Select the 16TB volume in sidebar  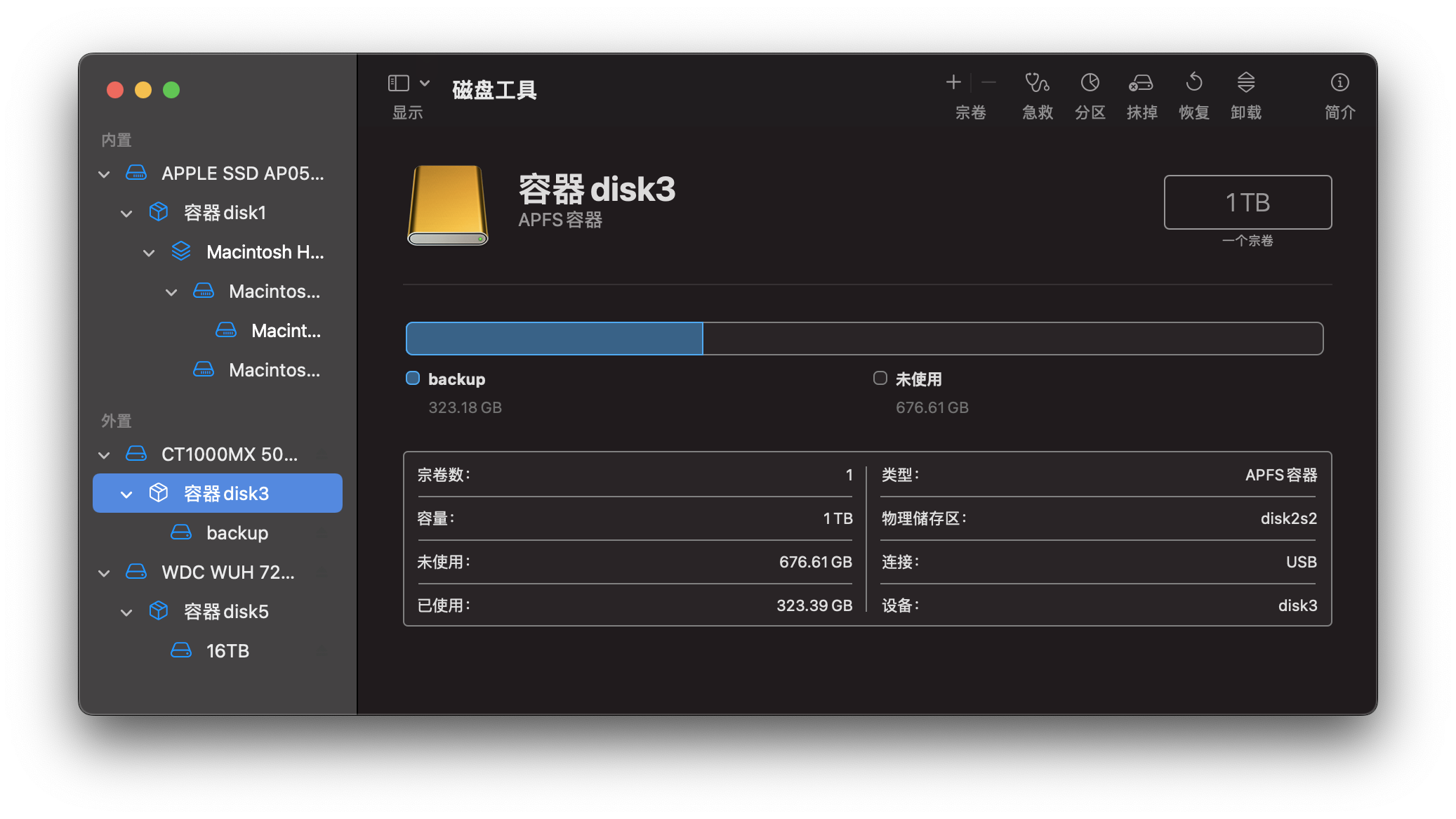(227, 651)
